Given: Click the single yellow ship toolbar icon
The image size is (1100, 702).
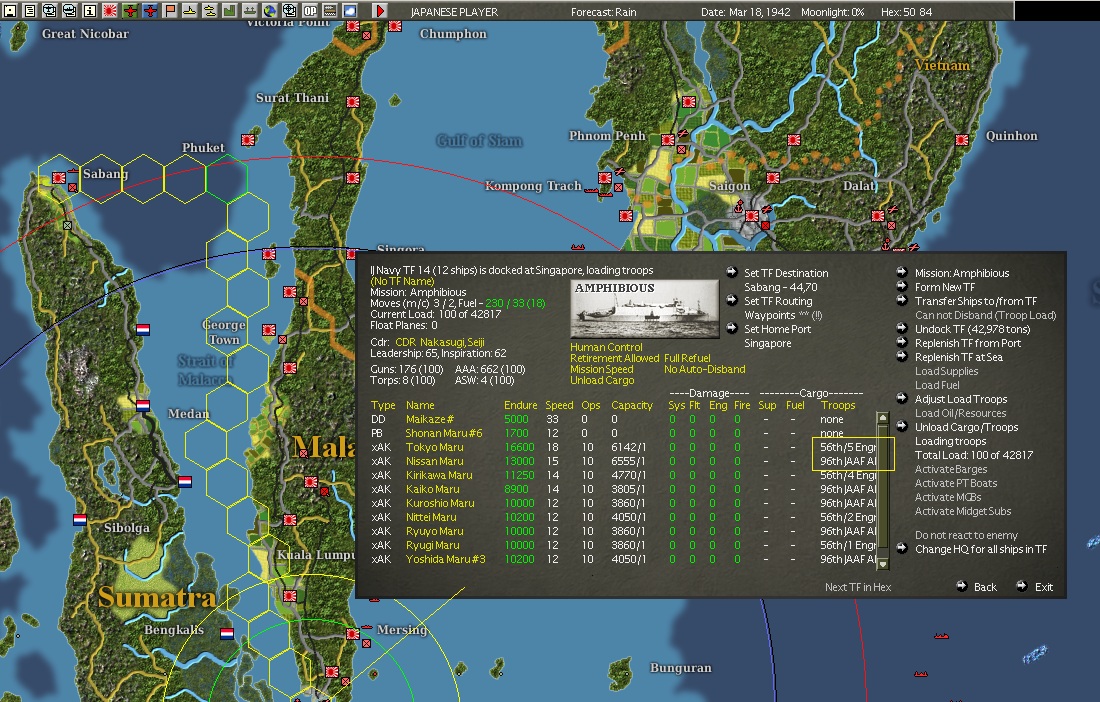Looking at the screenshot, I should tap(190, 11).
